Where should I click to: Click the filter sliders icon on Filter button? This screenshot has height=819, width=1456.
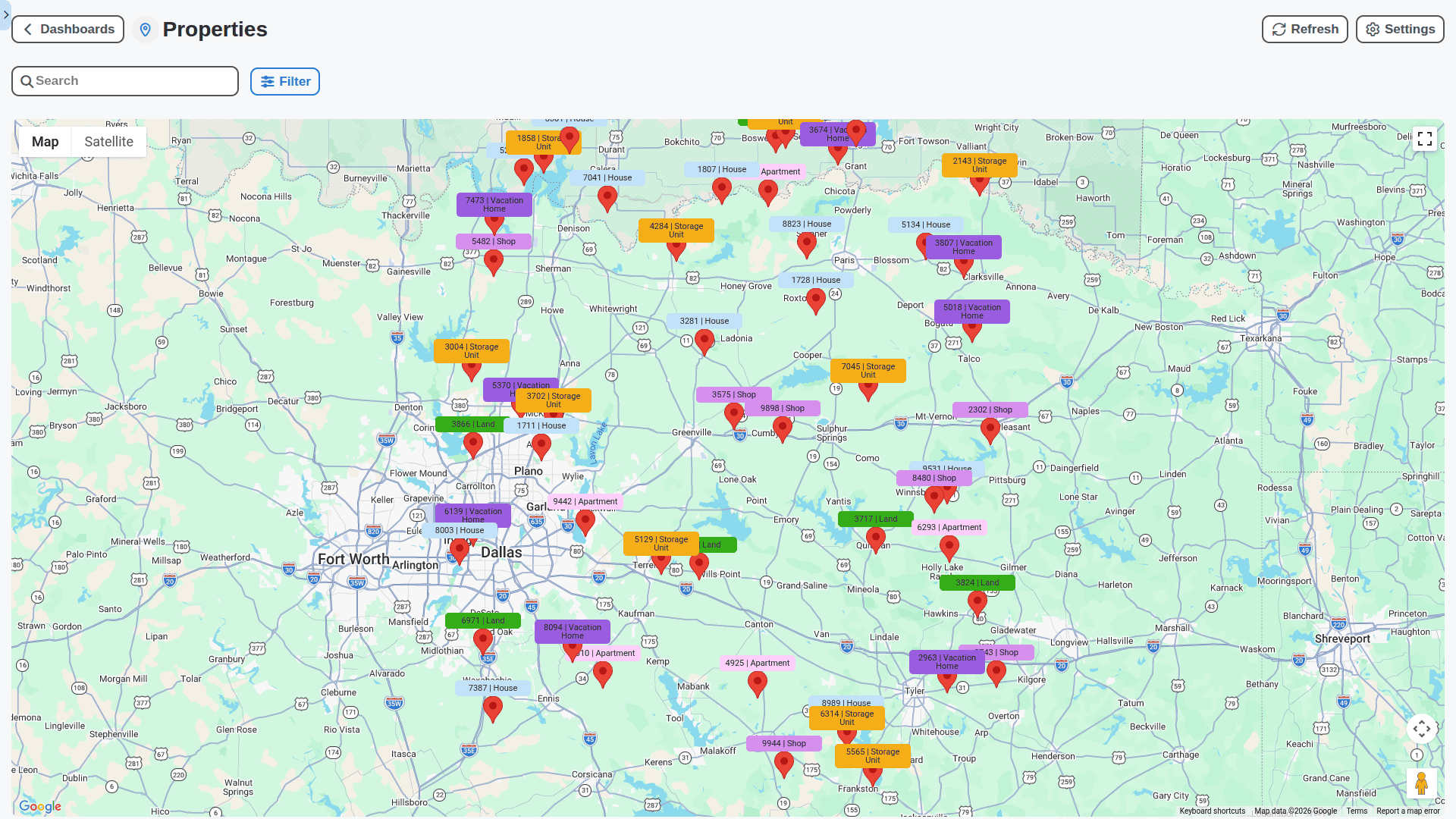tap(267, 81)
